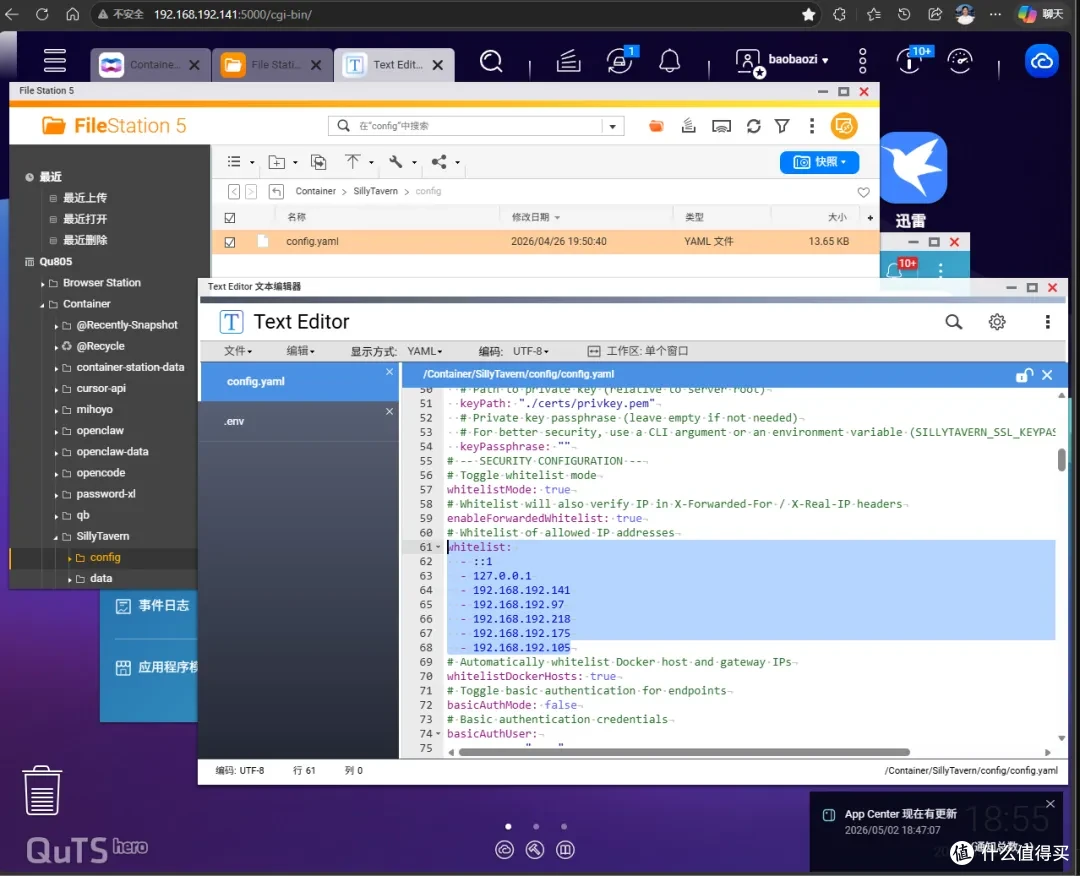This screenshot has width=1080, height=876.
Task: Open Text Editor more options dots
Action: (x=1048, y=322)
